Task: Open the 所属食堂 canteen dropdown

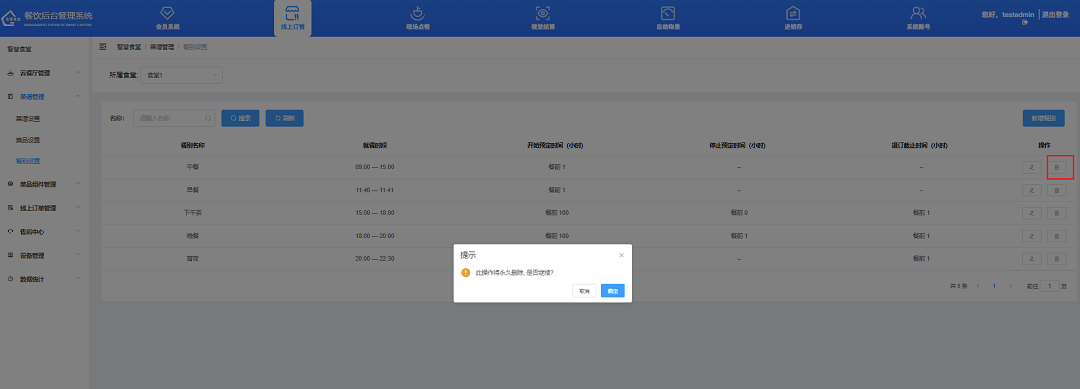Action: pyautogui.click(x=181, y=74)
